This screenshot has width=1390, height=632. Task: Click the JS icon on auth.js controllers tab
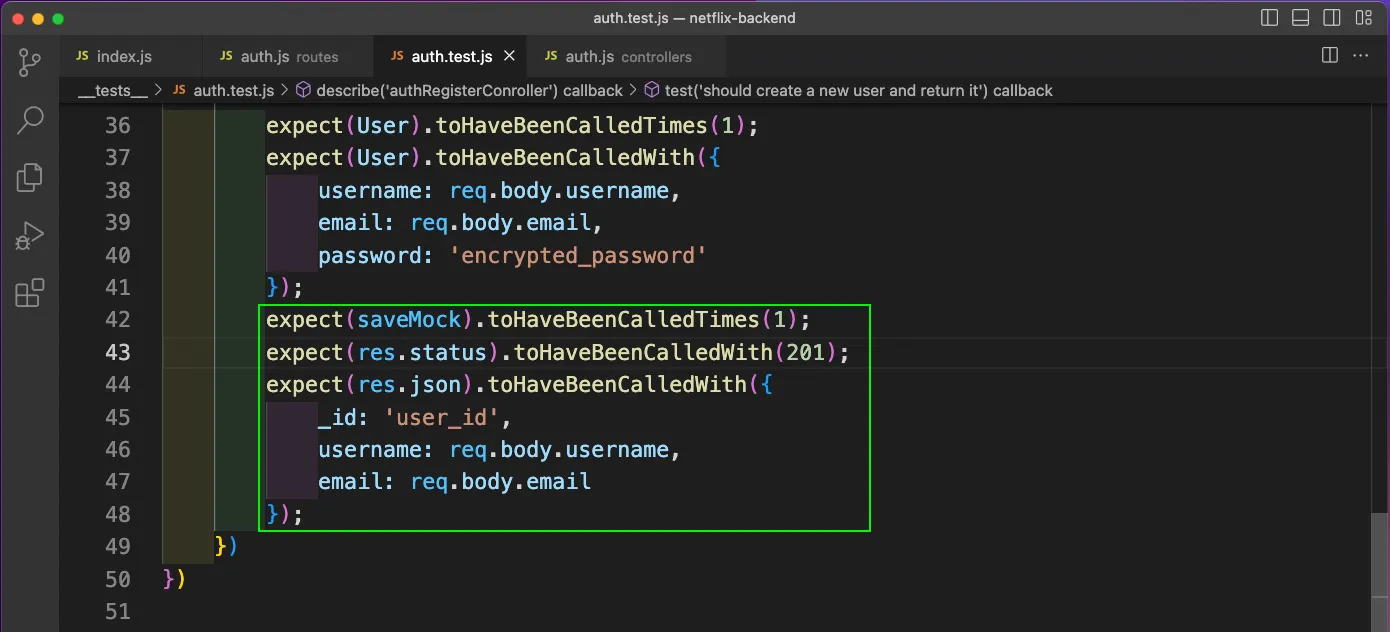click(x=551, y=56)
